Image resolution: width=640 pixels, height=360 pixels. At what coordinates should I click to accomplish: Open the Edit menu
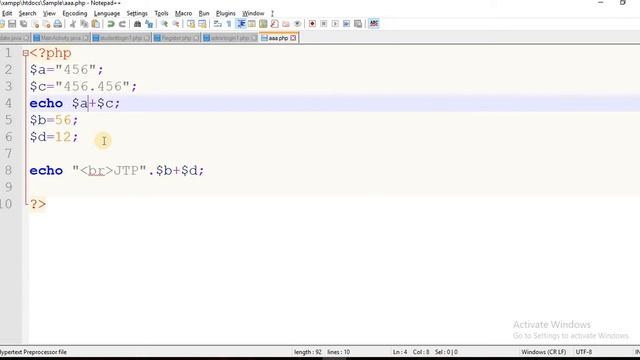pyautogui.click(x=7, y=13)
